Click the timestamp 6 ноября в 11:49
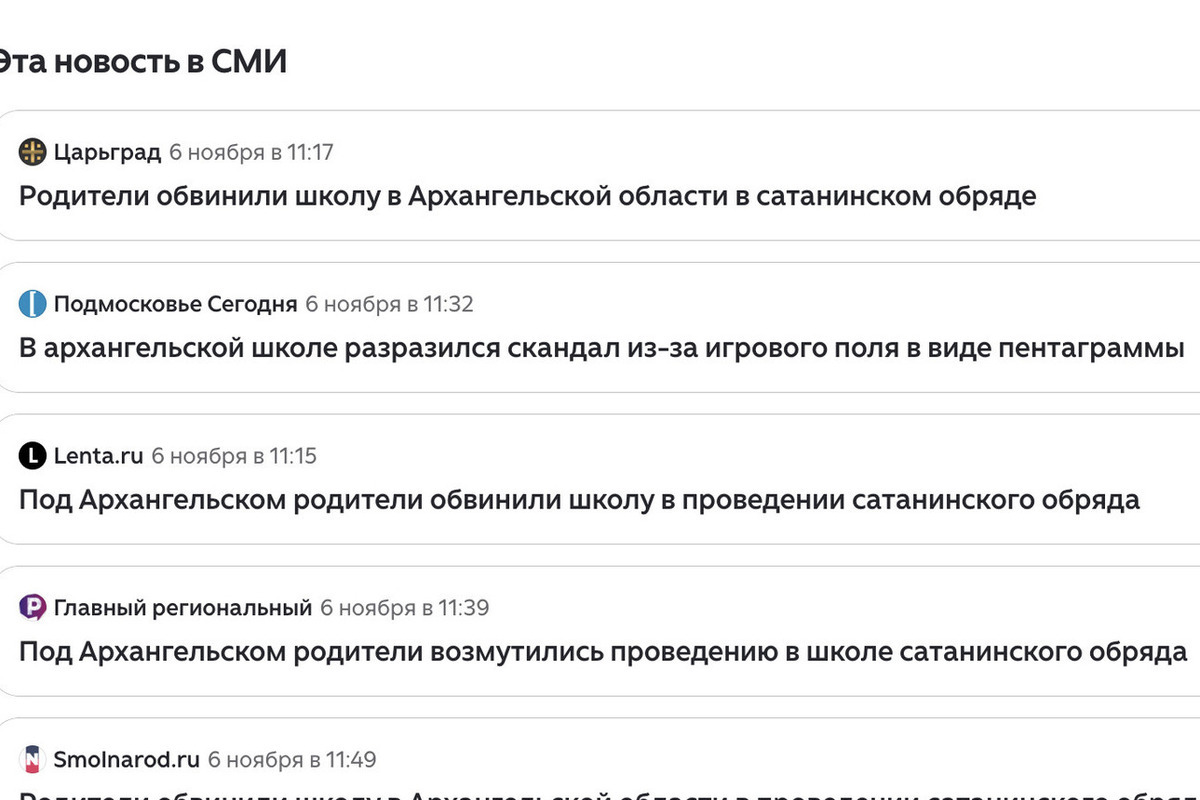The image size is (1200, 800). pos(292,759)
